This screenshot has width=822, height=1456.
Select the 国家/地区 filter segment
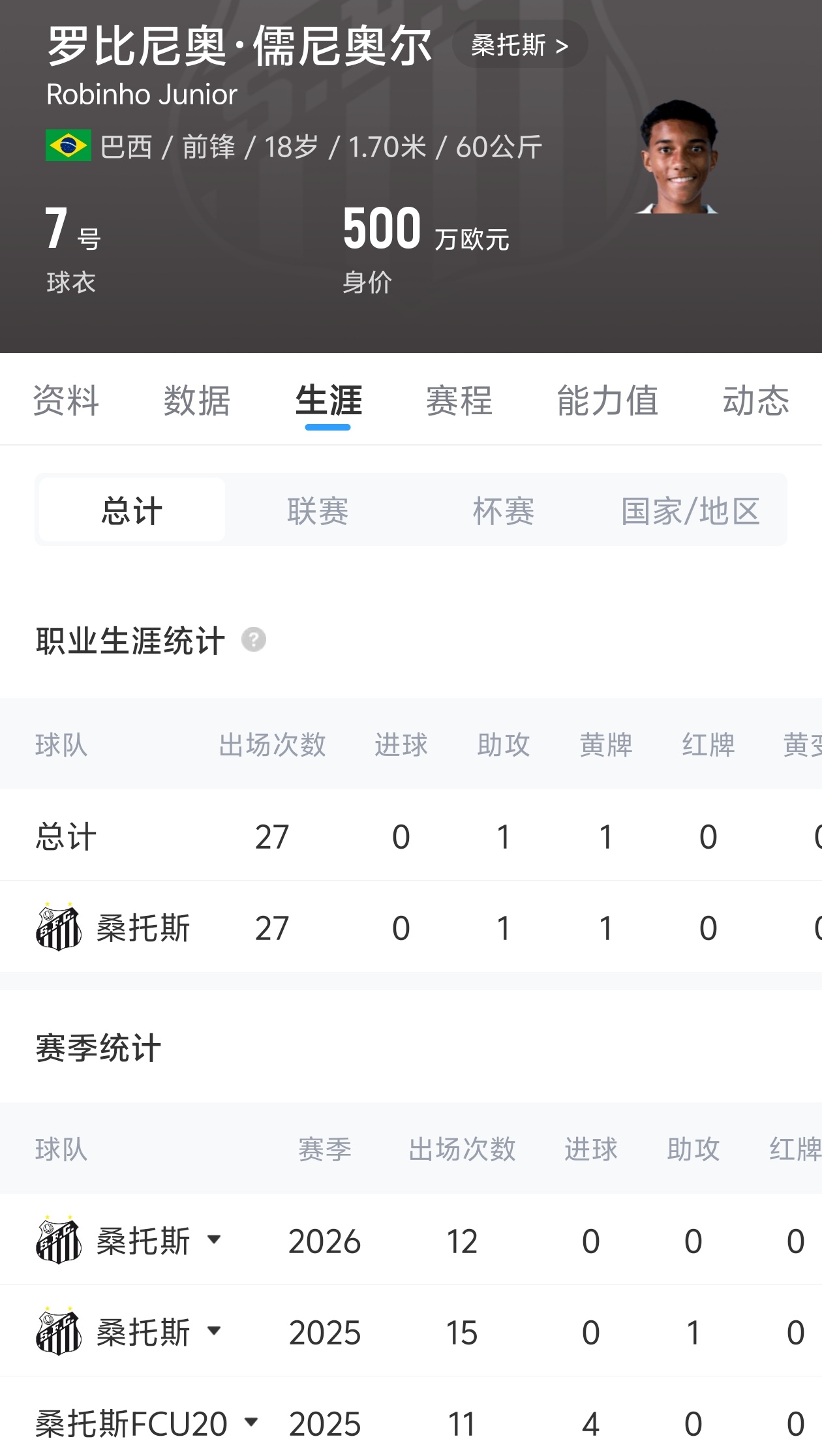coord(690,510)
